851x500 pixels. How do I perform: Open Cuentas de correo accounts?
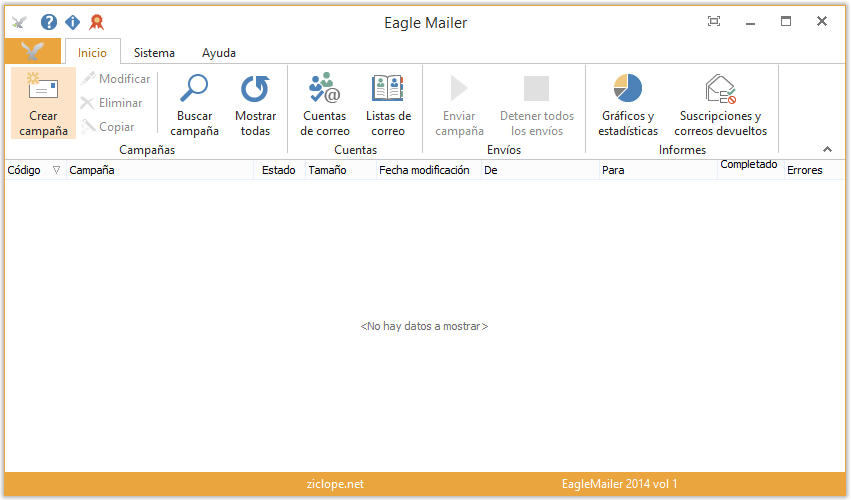325,104
